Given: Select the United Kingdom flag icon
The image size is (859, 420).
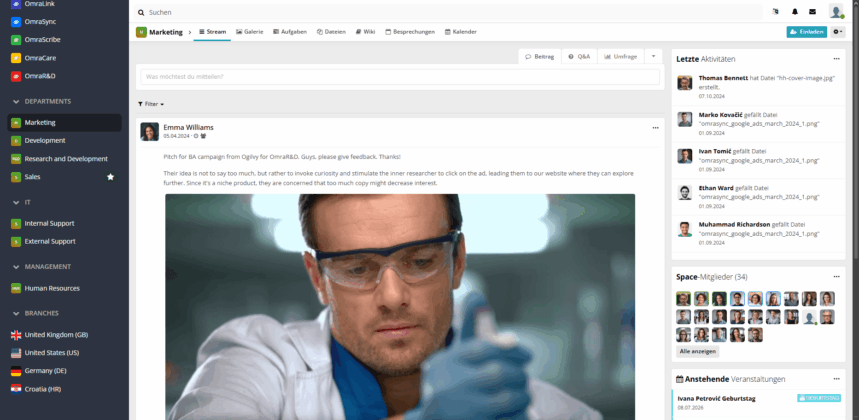Looking at the screenshot, I should pos(16,335).
